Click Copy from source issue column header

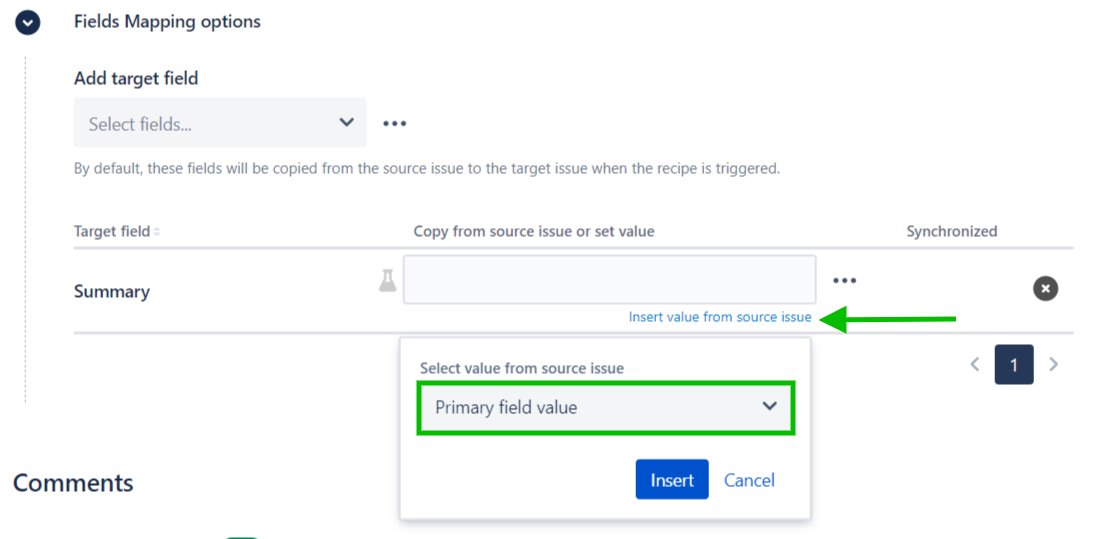point(534,231)
